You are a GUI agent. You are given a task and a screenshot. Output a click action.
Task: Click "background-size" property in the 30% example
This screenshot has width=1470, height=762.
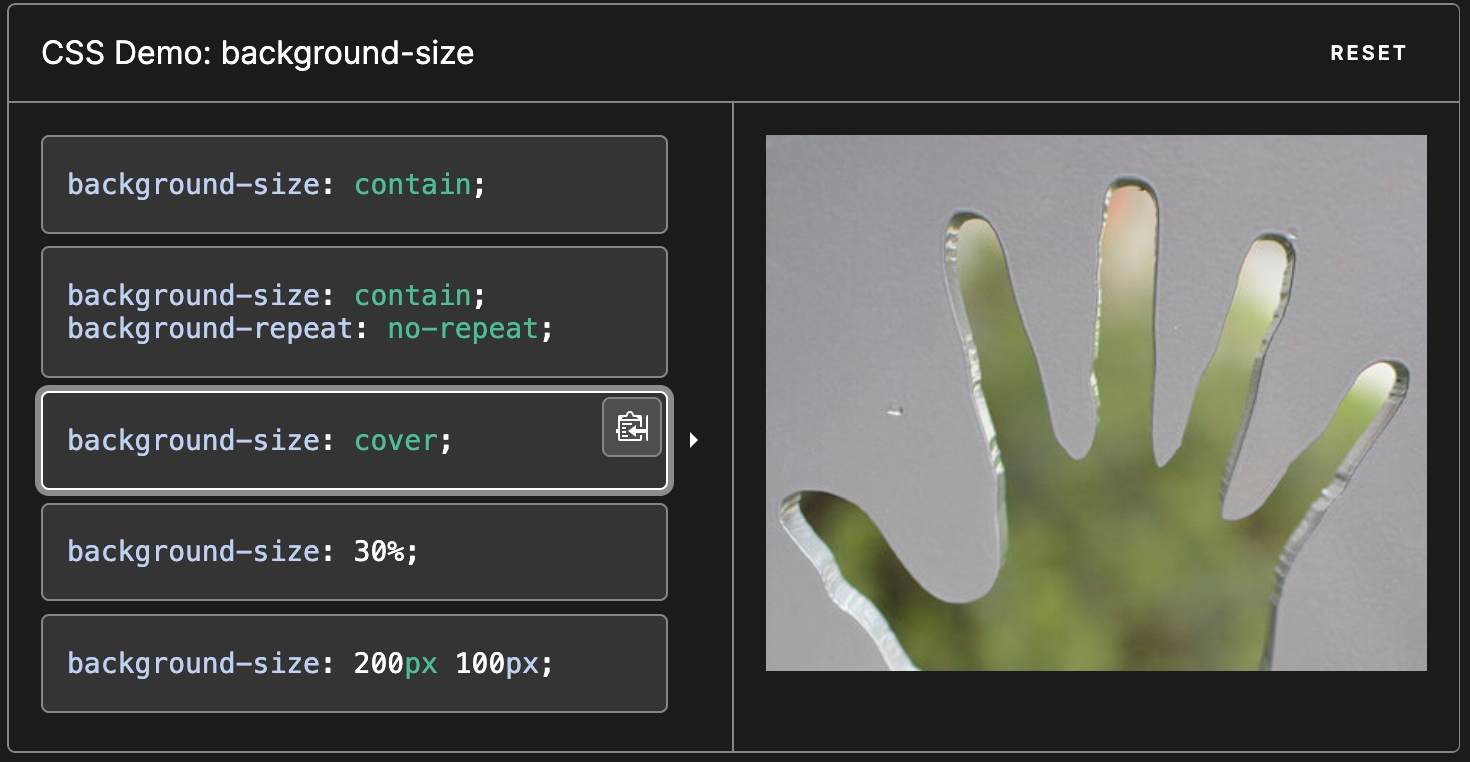click(x=193, y=552)
